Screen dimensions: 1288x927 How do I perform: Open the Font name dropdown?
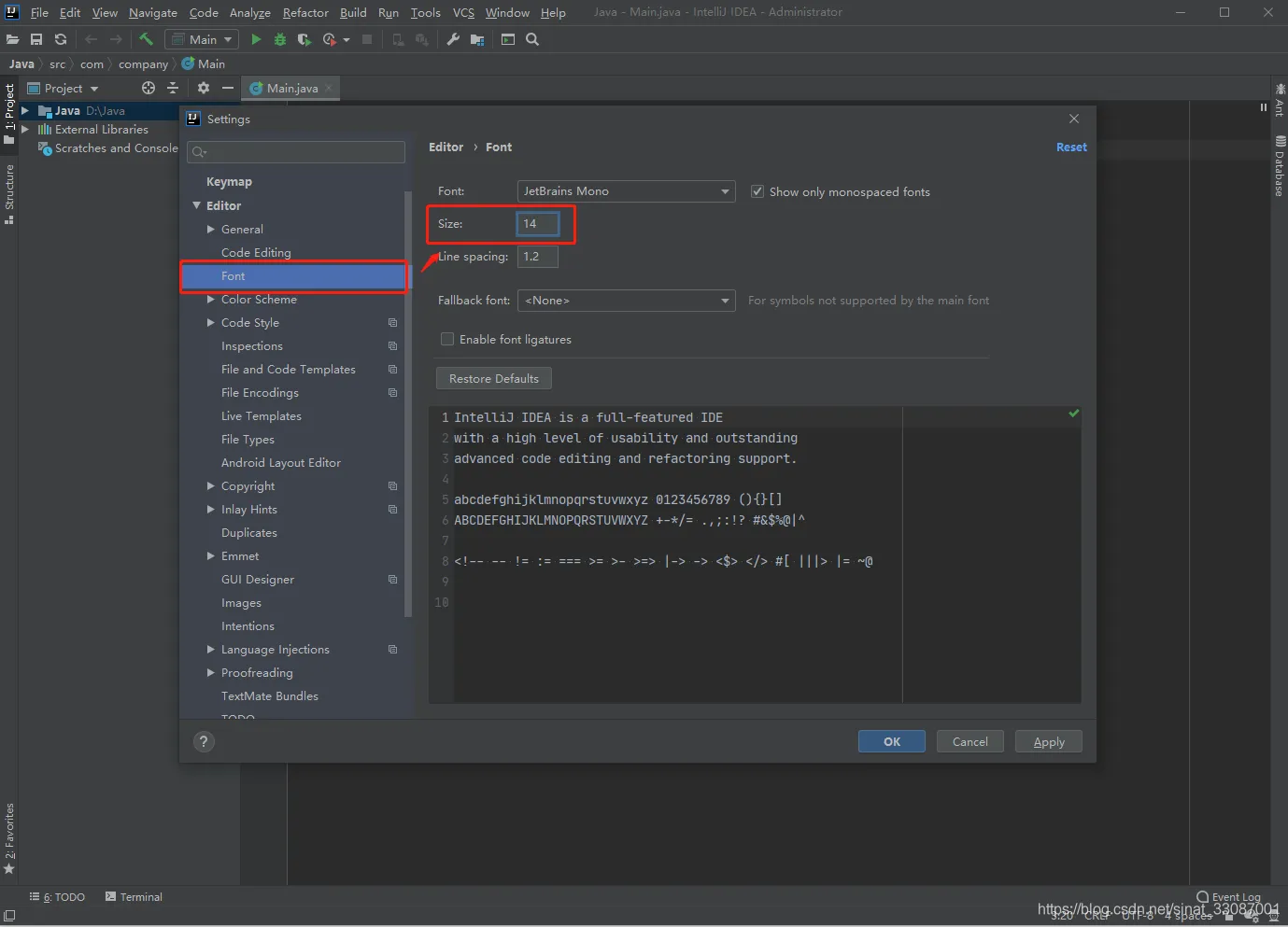tap(626, 191)
